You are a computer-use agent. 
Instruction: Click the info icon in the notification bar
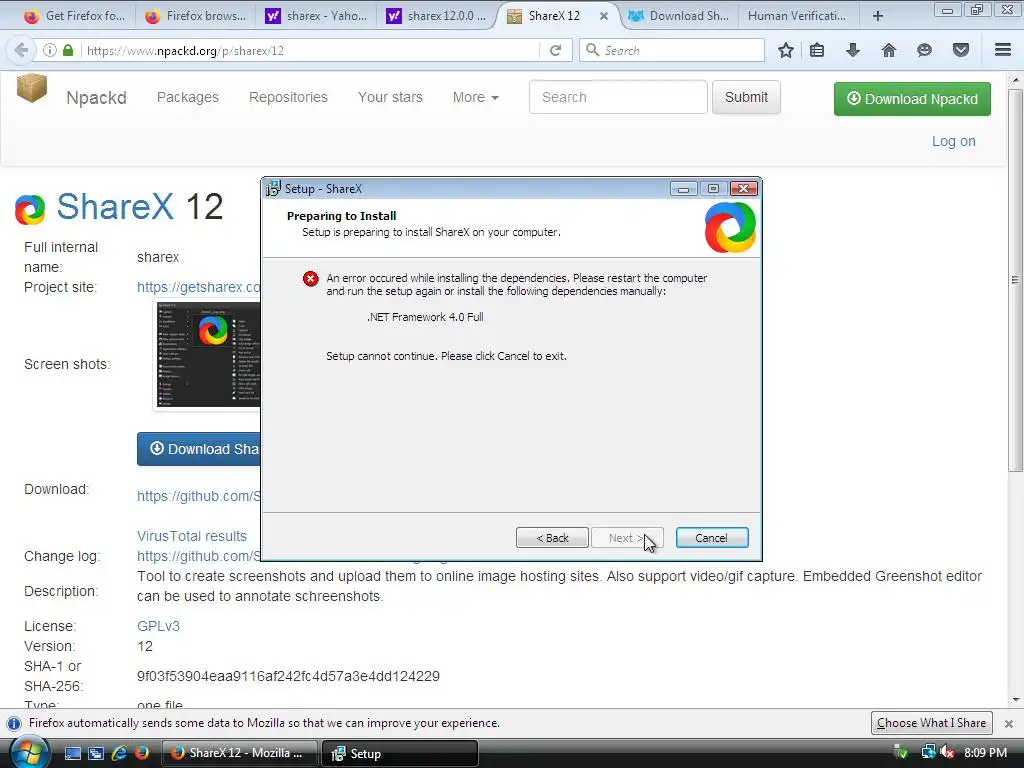click(14, 724)
